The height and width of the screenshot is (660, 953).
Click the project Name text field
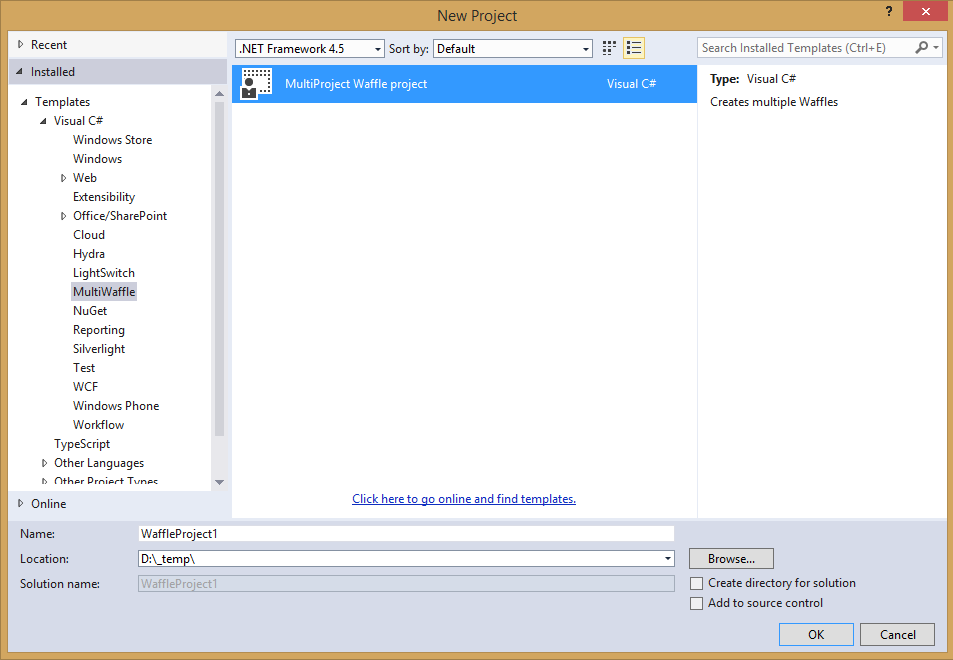click(405, 534)
